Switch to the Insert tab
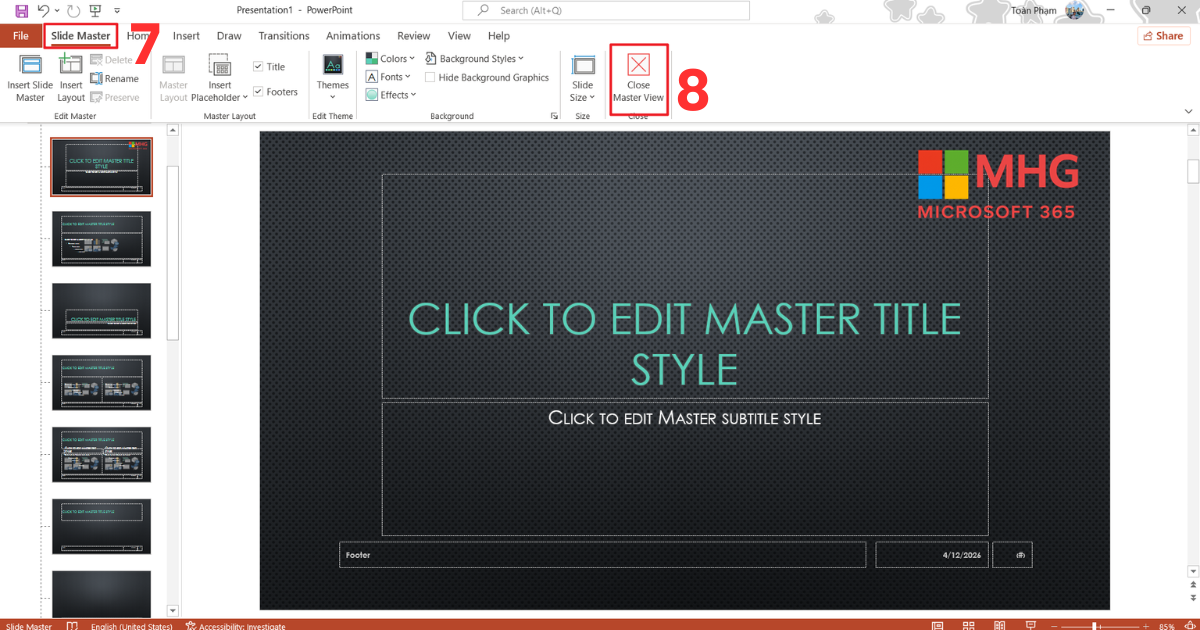 click(x=186, y=36)
